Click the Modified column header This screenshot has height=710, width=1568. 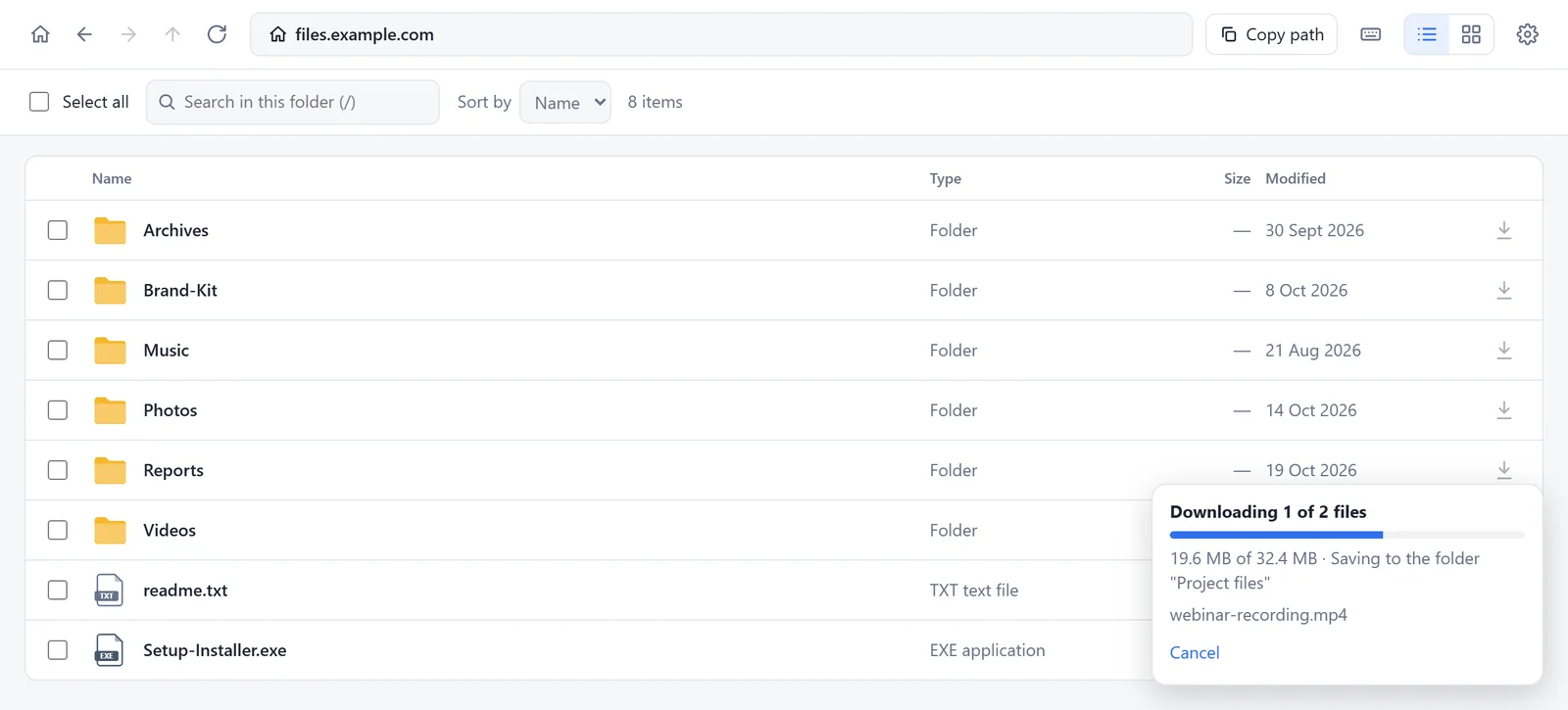click(1296, 178)
